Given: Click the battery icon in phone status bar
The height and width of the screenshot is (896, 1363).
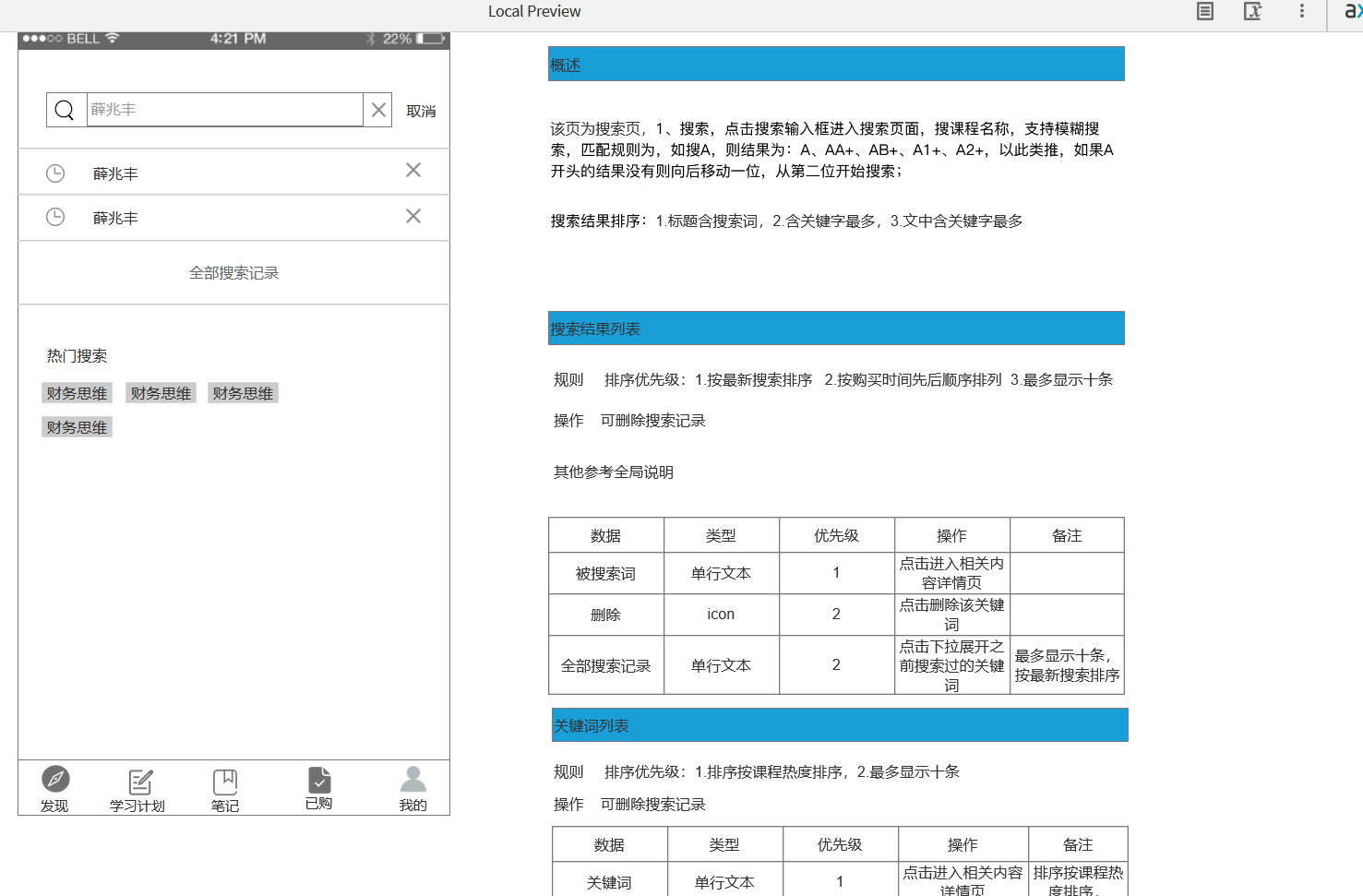Looking at the screenshot, I should point(431,39).
